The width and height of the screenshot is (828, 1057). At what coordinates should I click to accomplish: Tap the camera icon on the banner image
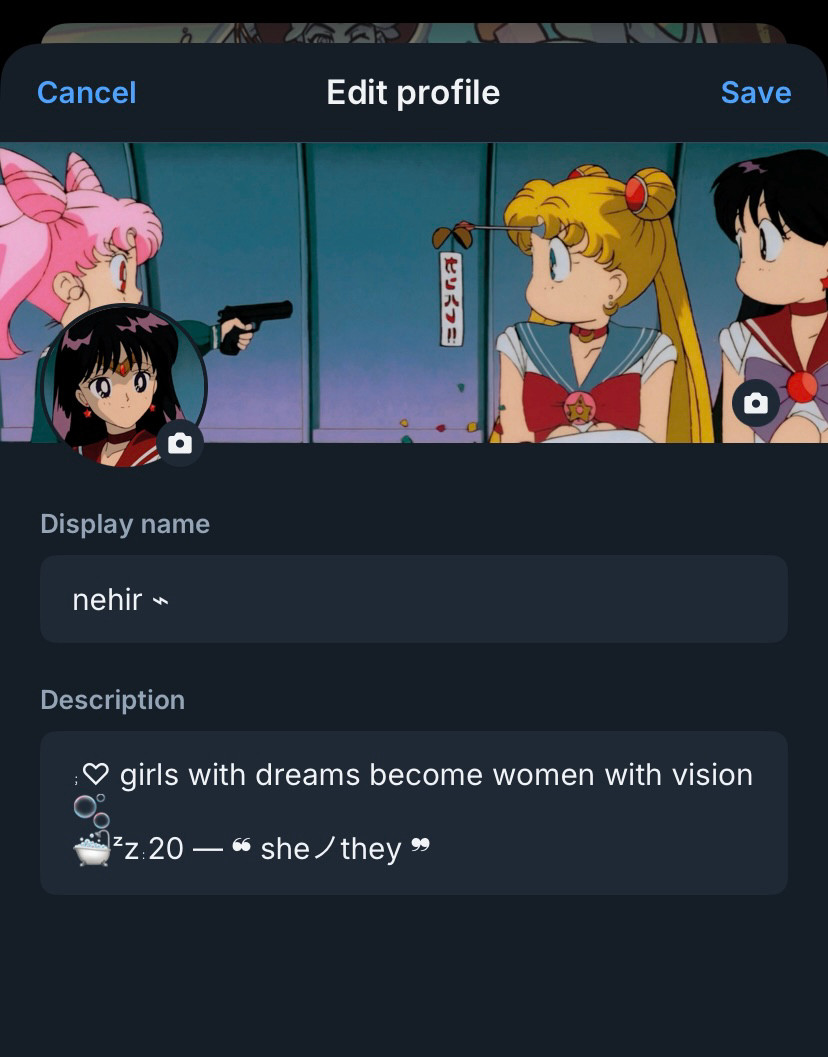(756, 403)
